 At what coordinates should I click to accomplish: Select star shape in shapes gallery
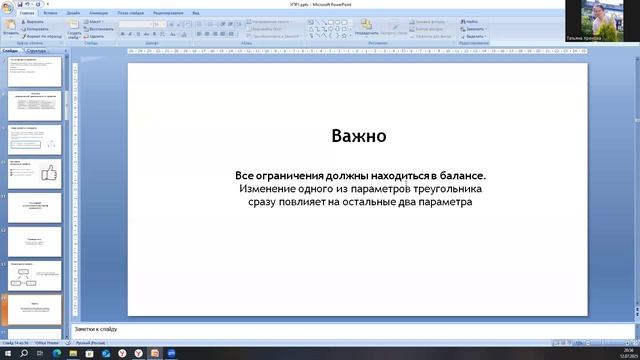tap(344, 36)
